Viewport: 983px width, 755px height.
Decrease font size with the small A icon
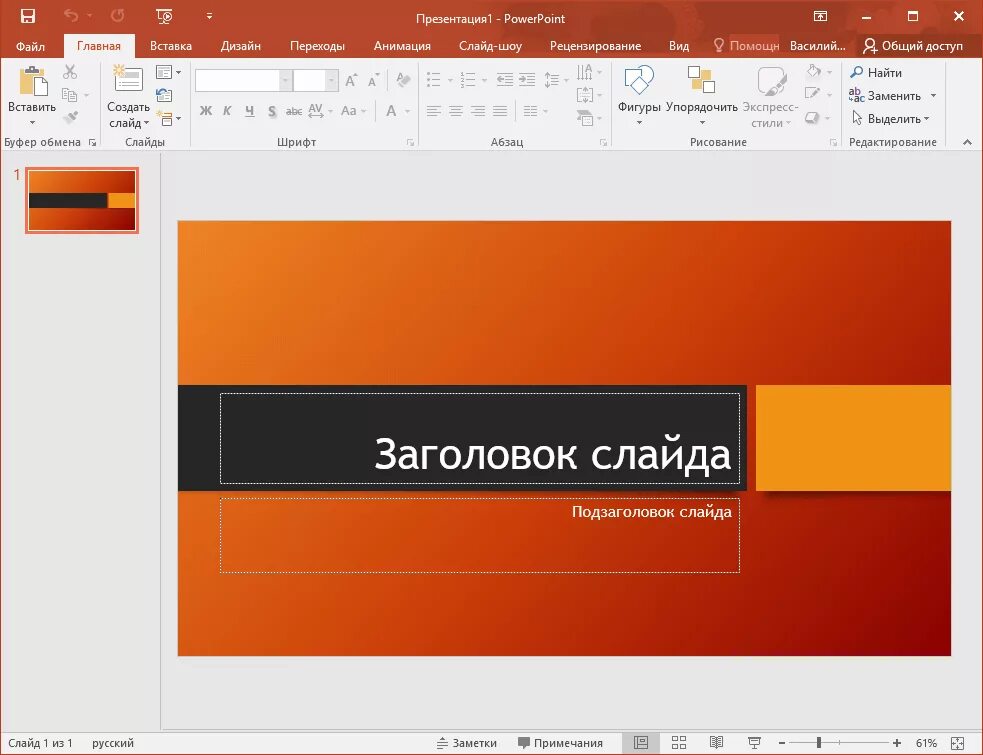click(374, 80)
